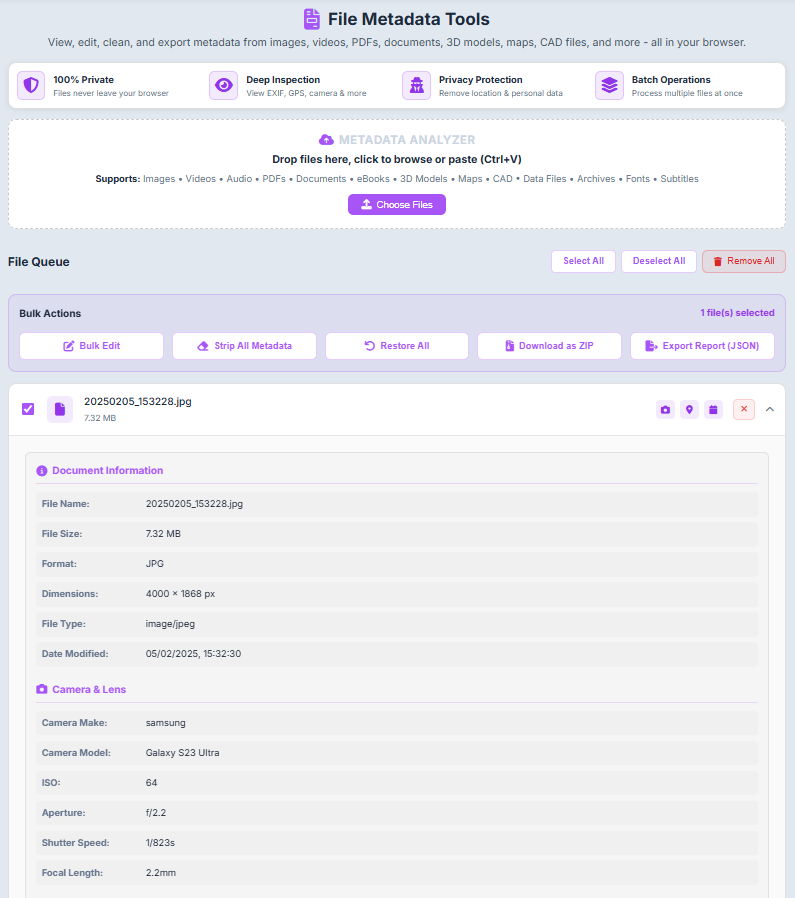Image resolution: width=795 pixels, height=898 pixels.
Task: Click the Deep Inspection eye icon
Action: click(223, 85)
